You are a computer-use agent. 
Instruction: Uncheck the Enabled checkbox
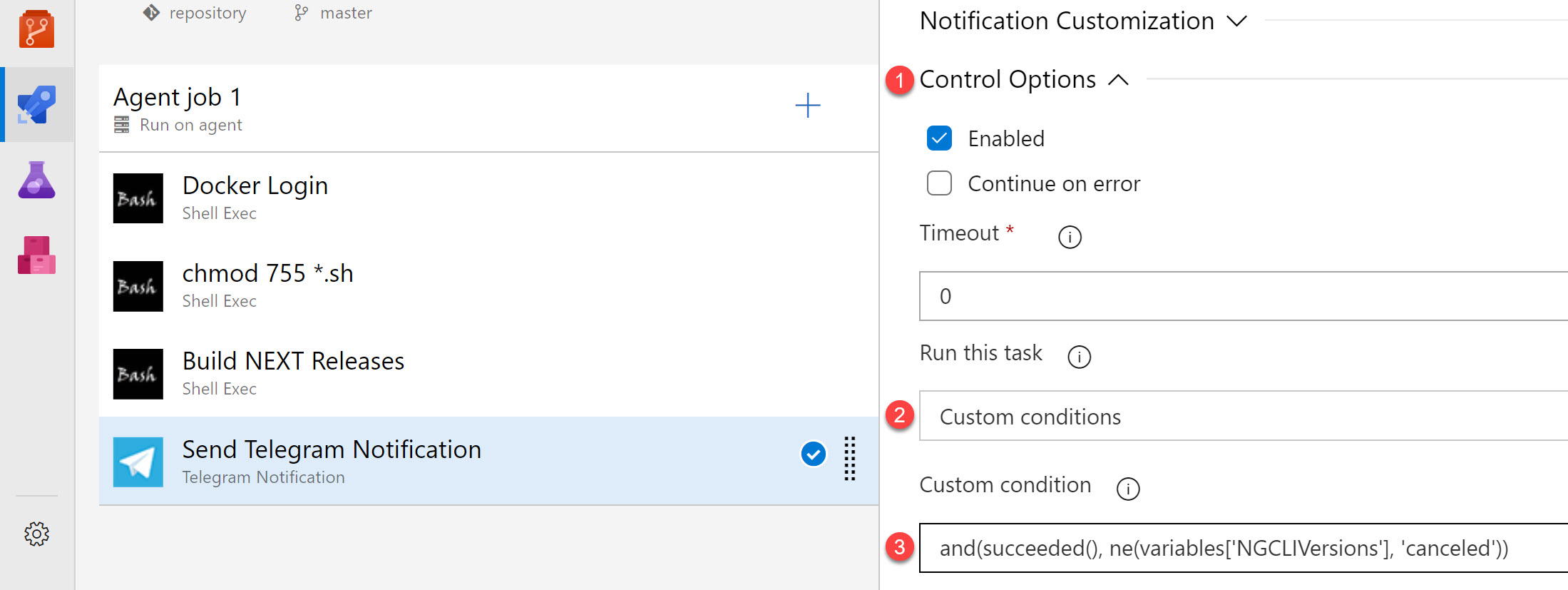coord(939,138)
